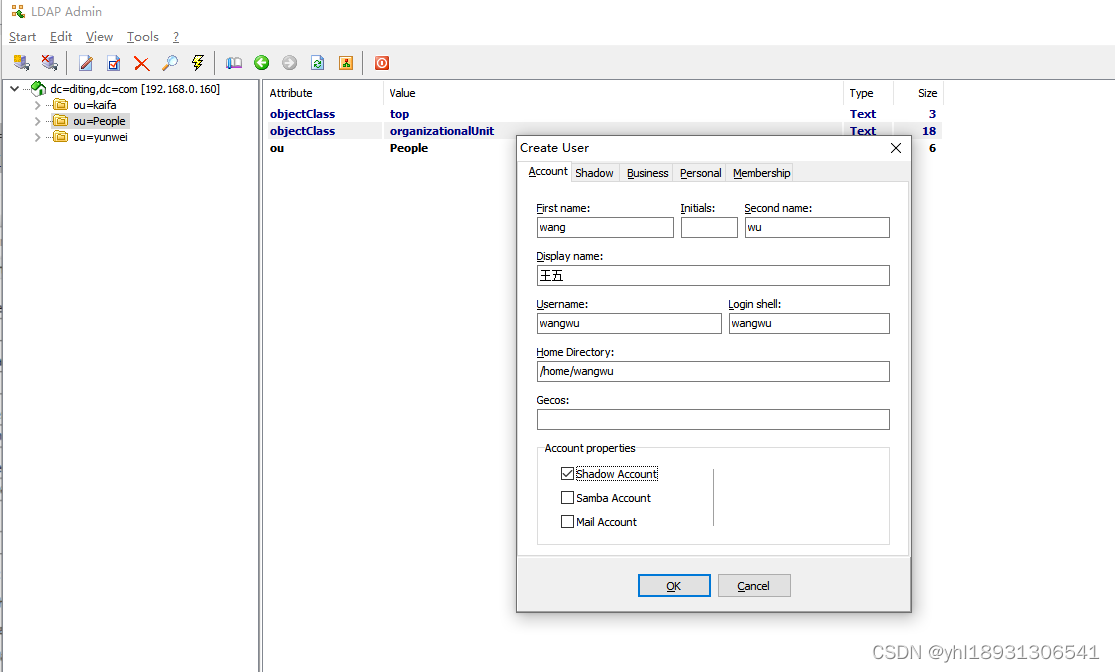Click the Gecos input field
This screenshot has height=672, width=1115.
[x=712, y=419]
